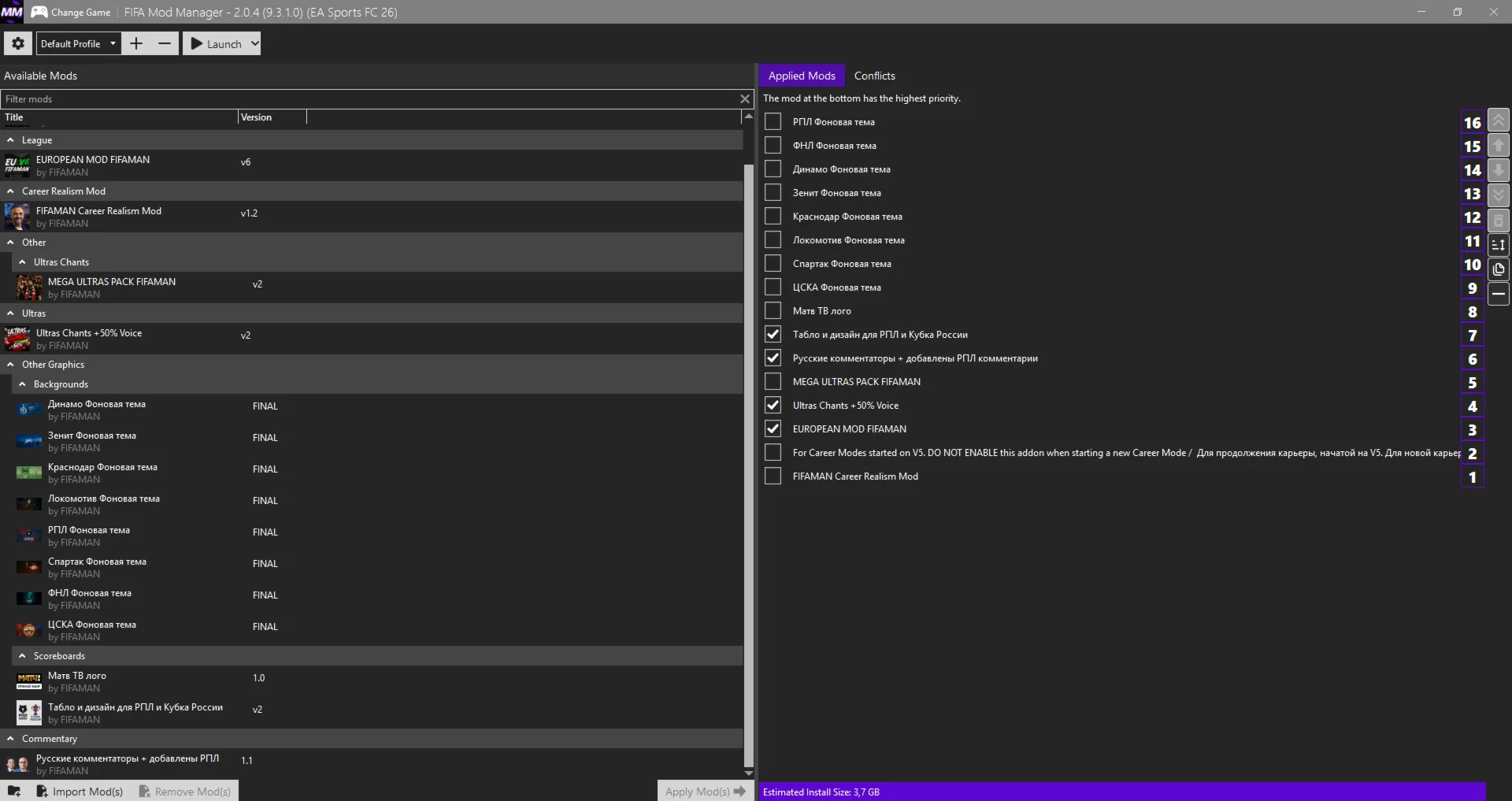Screen dimensions: 1512x801
Task: Click the sort applied mods icon
Action: tap(1499, 244)
